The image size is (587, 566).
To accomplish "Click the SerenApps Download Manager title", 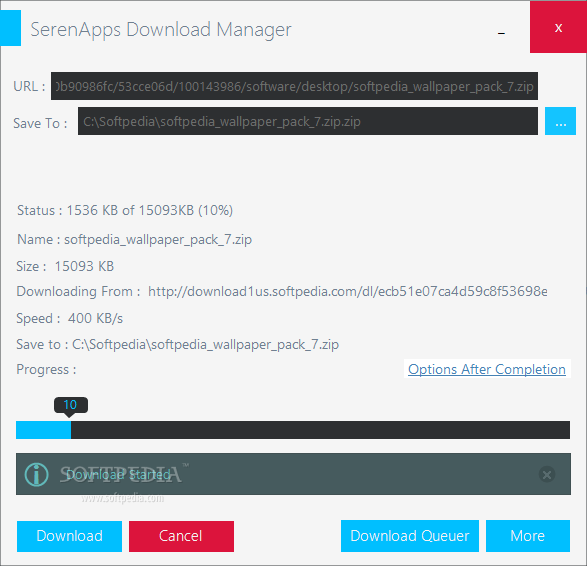I will pos(161,29).
